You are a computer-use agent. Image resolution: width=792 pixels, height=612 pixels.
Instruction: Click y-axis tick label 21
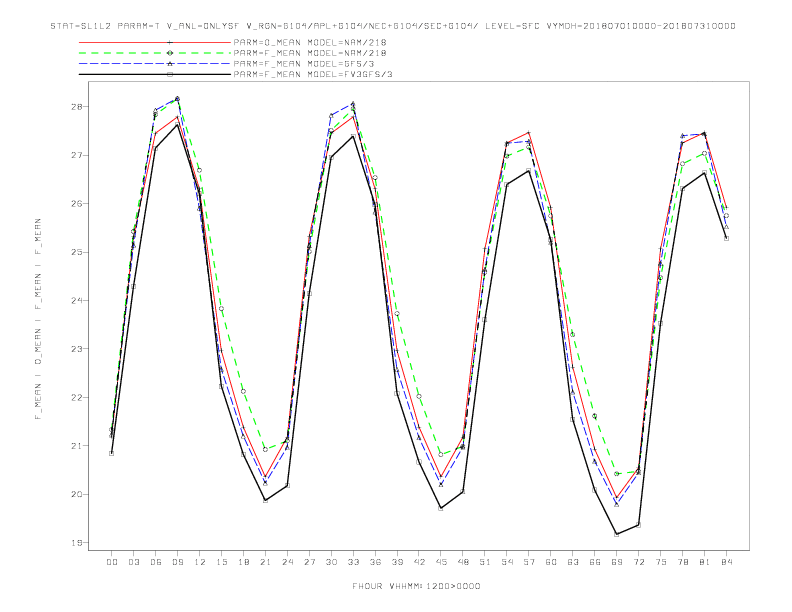pos(77,446)
